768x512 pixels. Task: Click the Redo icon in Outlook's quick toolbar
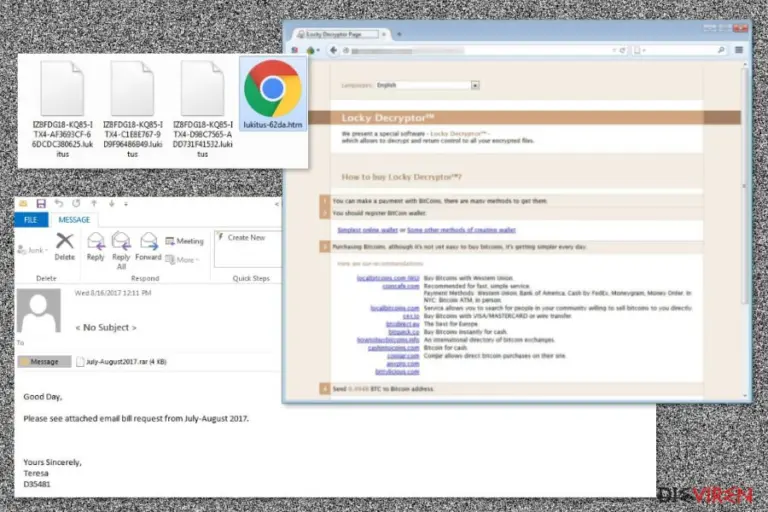[x=76, y=203]
